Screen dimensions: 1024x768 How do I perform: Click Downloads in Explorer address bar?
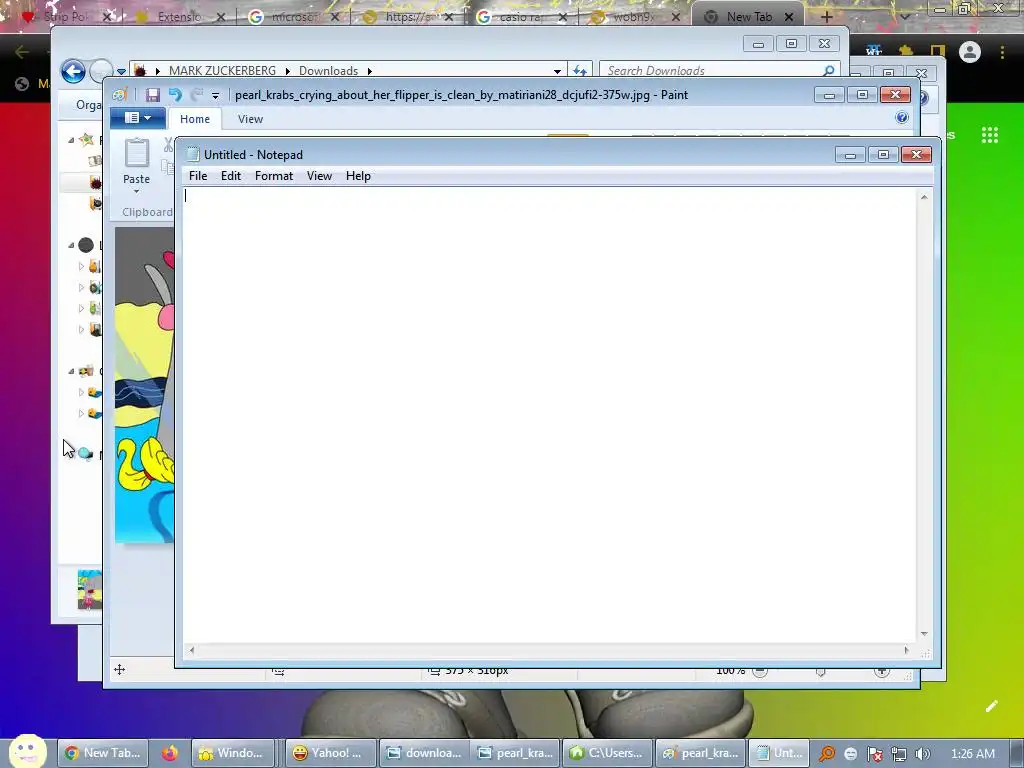pyautogui.click(x=328, y=71)
